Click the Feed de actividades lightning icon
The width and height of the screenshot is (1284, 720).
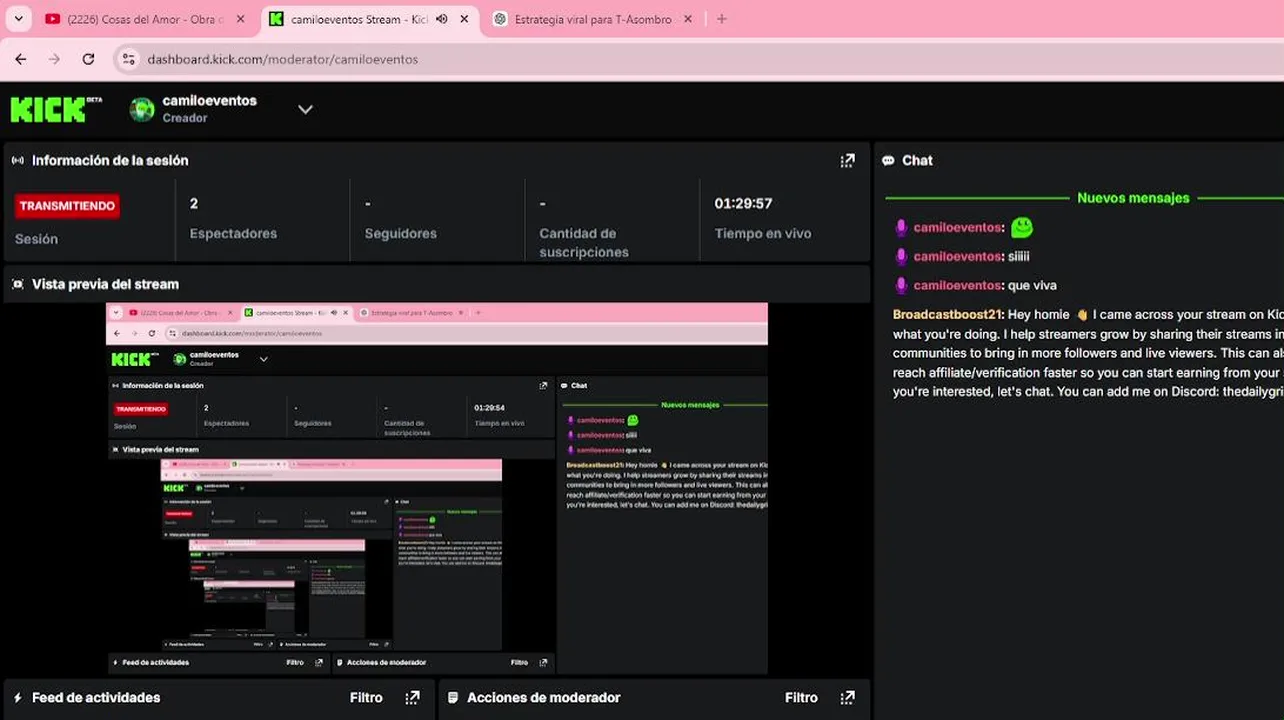click(x=17, y=698)
